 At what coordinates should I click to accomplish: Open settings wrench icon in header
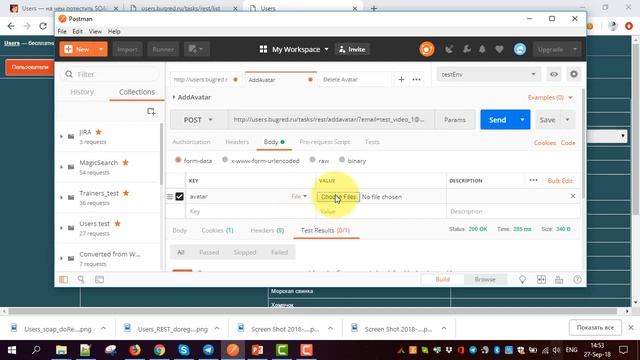[x=467, y=49]
